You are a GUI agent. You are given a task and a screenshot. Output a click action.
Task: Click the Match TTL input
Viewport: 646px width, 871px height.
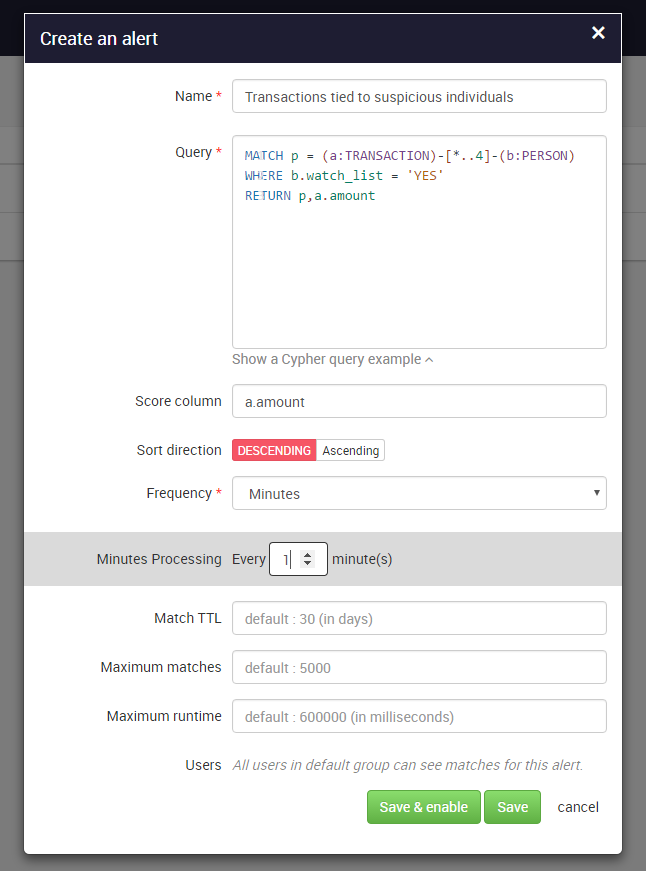[x=419, y=618]
